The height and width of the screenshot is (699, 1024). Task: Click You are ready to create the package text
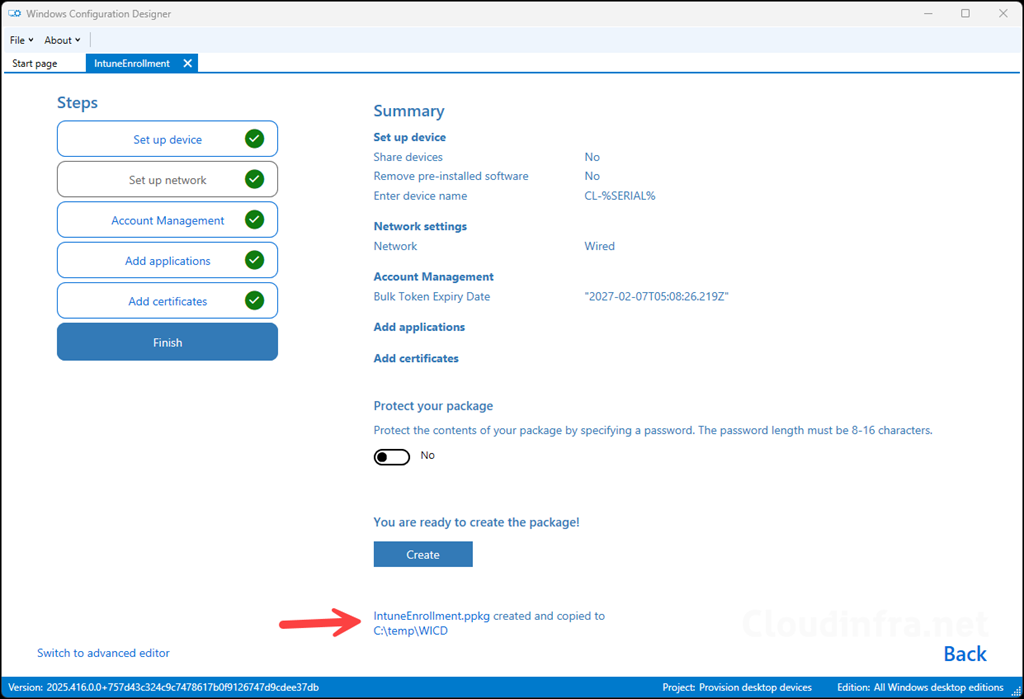pyautogui.click(x=476, y=523)
